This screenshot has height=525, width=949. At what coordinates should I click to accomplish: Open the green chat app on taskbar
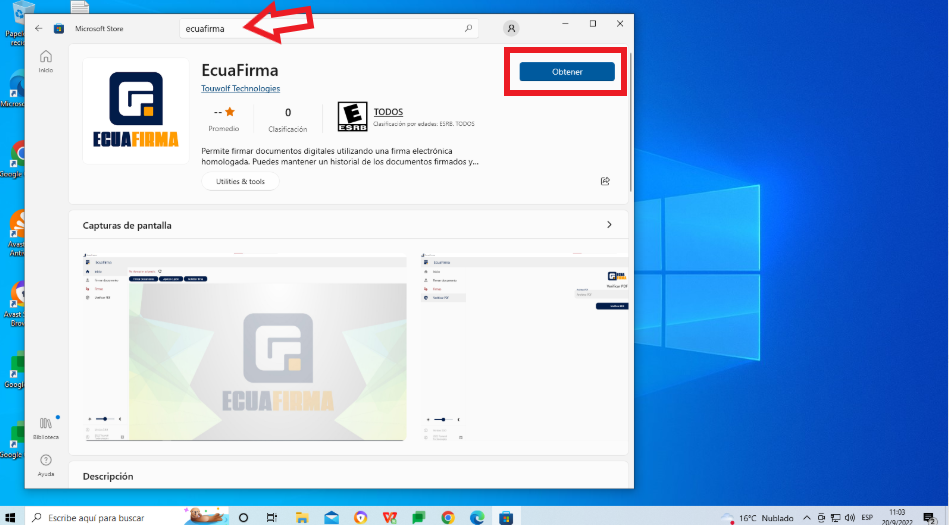[419, 517]
